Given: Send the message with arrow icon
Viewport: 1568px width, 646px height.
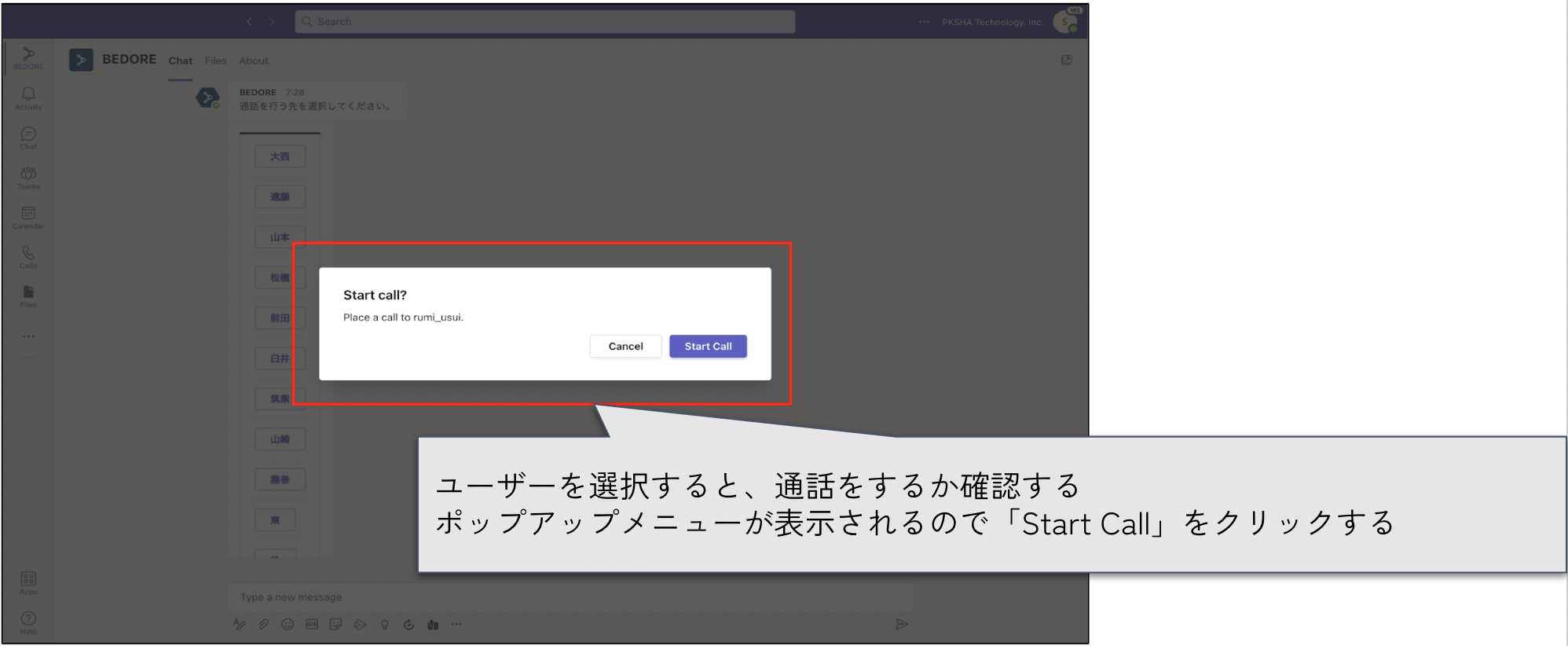Looking at the screenshot, I should (x=902, y=624).
